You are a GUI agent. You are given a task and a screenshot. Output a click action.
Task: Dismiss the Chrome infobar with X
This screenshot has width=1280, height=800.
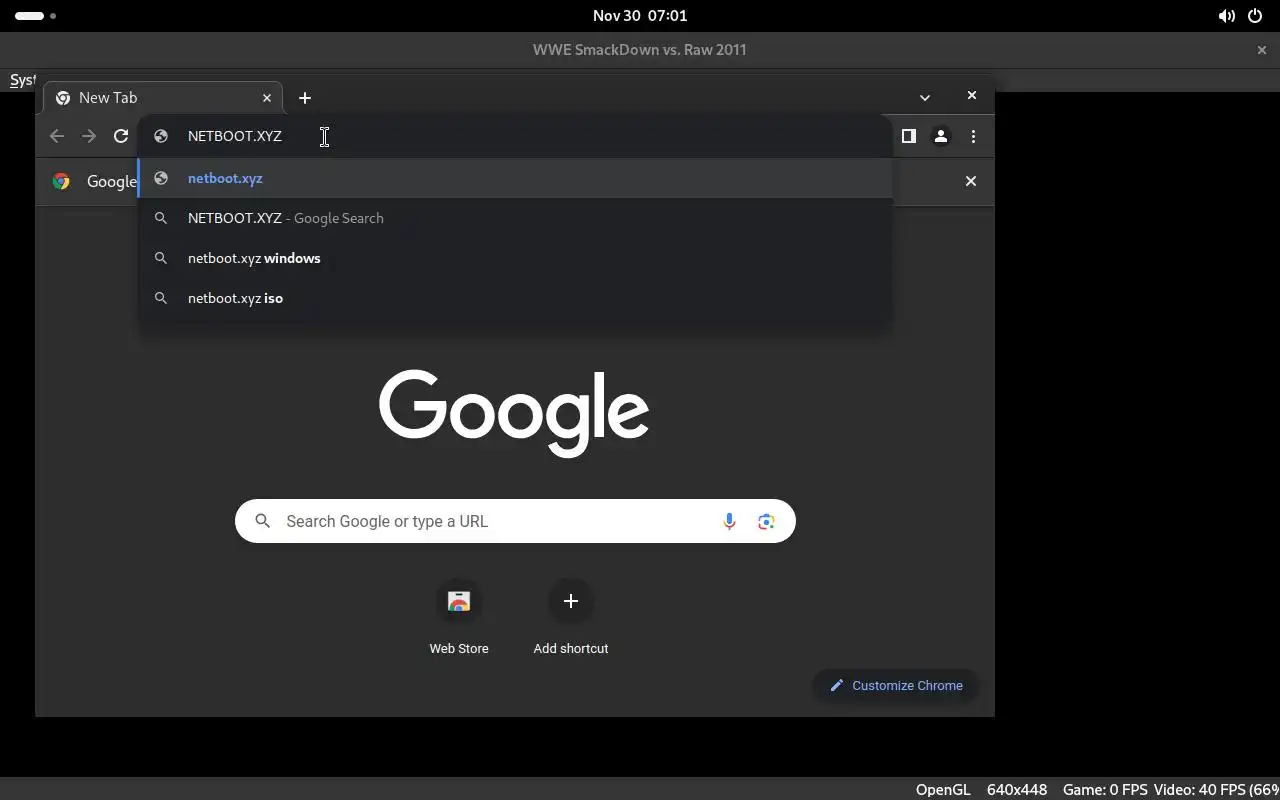970,181
